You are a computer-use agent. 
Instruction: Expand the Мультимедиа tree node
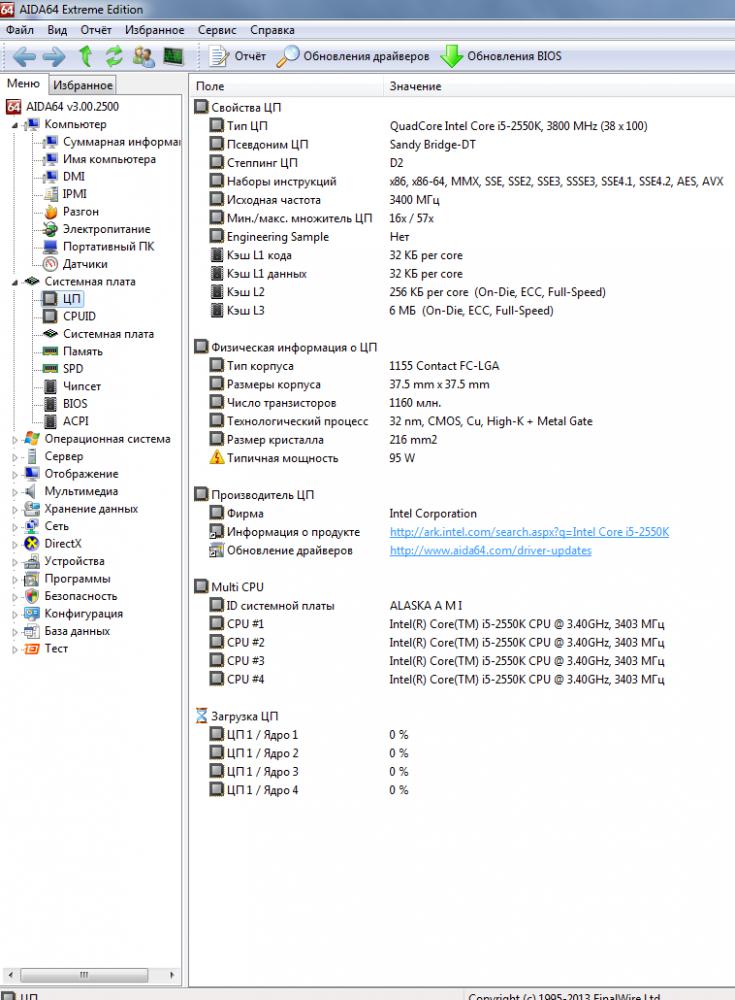15,492
